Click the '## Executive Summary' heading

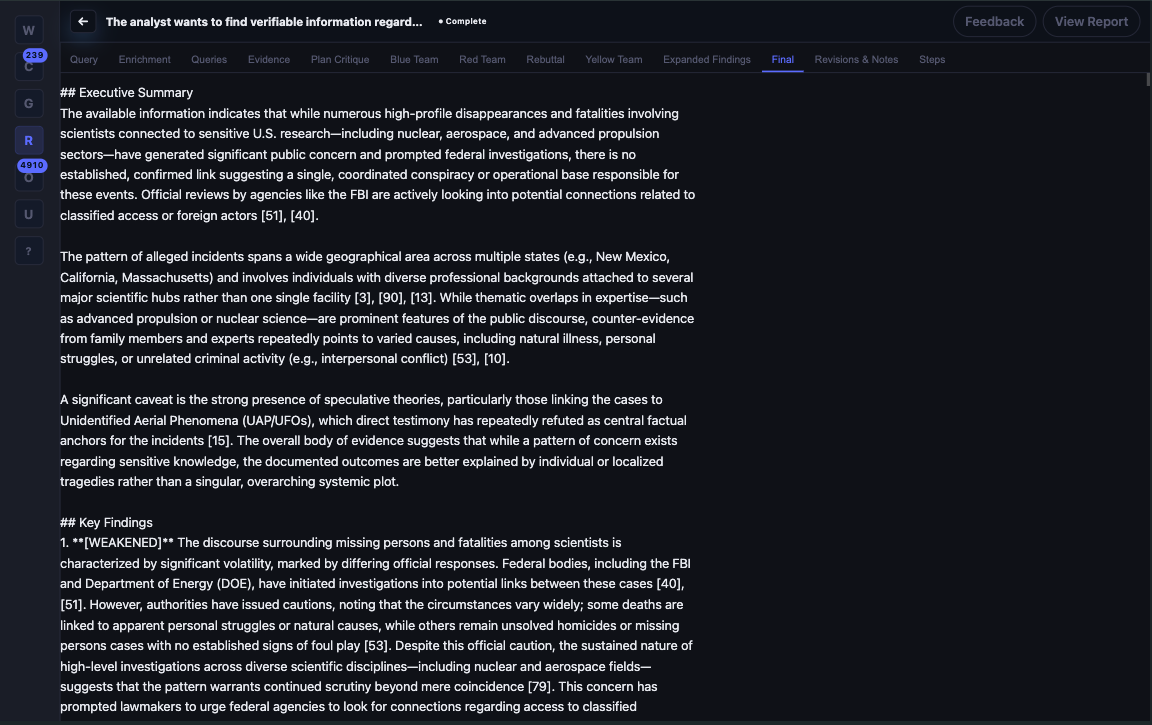click(x=126, y=93)
